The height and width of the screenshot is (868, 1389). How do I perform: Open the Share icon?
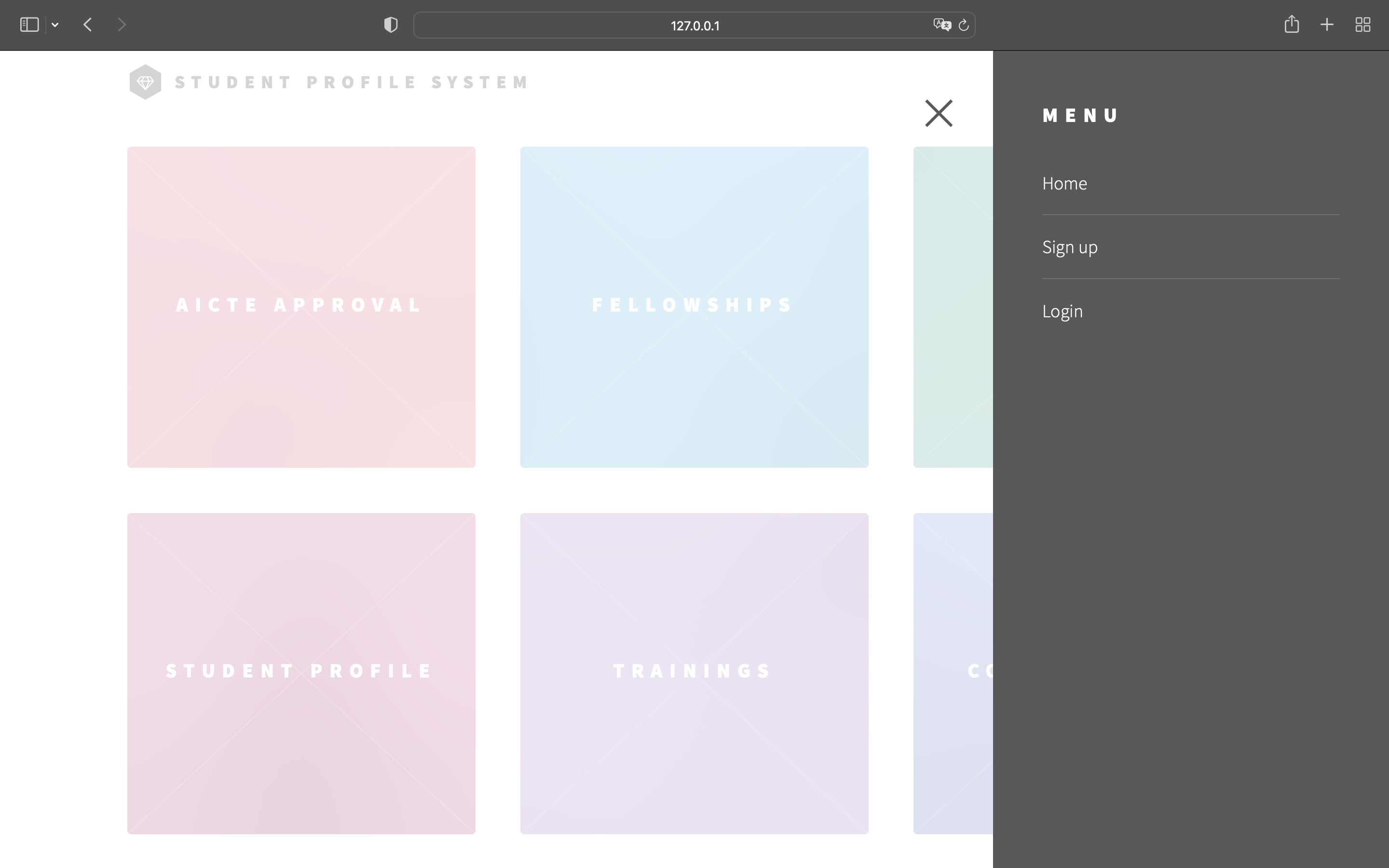coord(1292,24)
